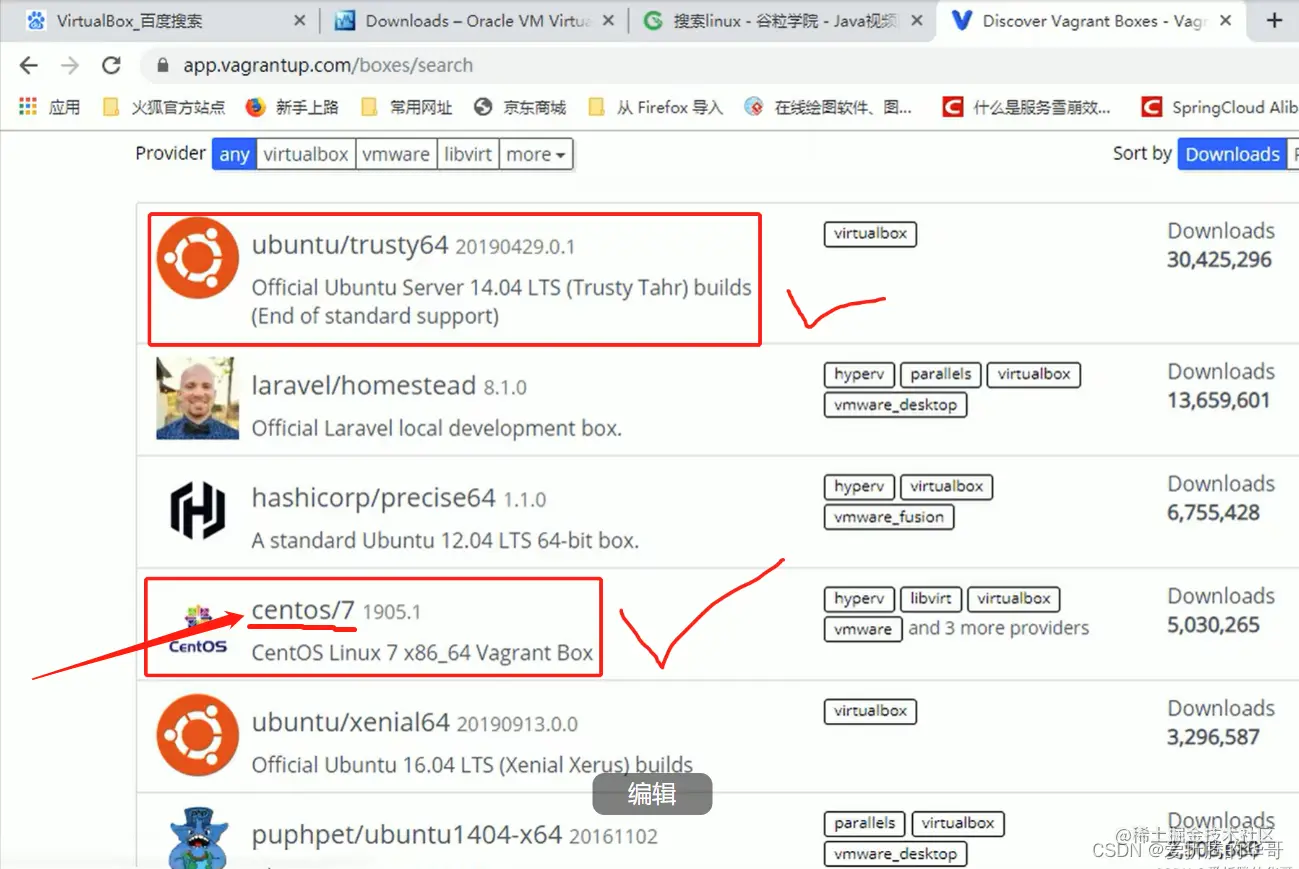1299x869 pixels.
Task: Filter by the libvirt provider
Action: 468,154
